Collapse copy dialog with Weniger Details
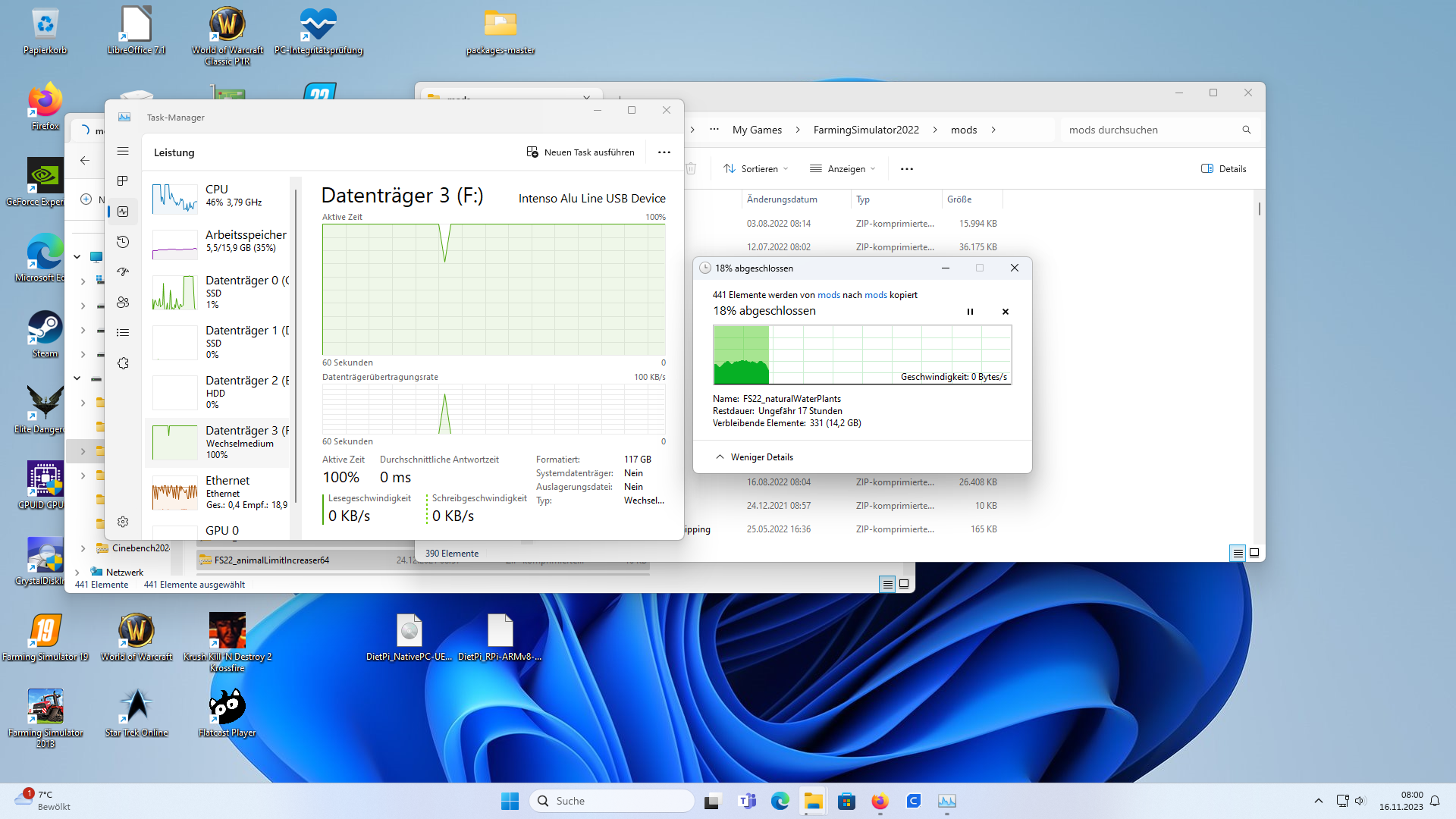The height and width of the screenshot is (819, 1456). tap(755, 457)
